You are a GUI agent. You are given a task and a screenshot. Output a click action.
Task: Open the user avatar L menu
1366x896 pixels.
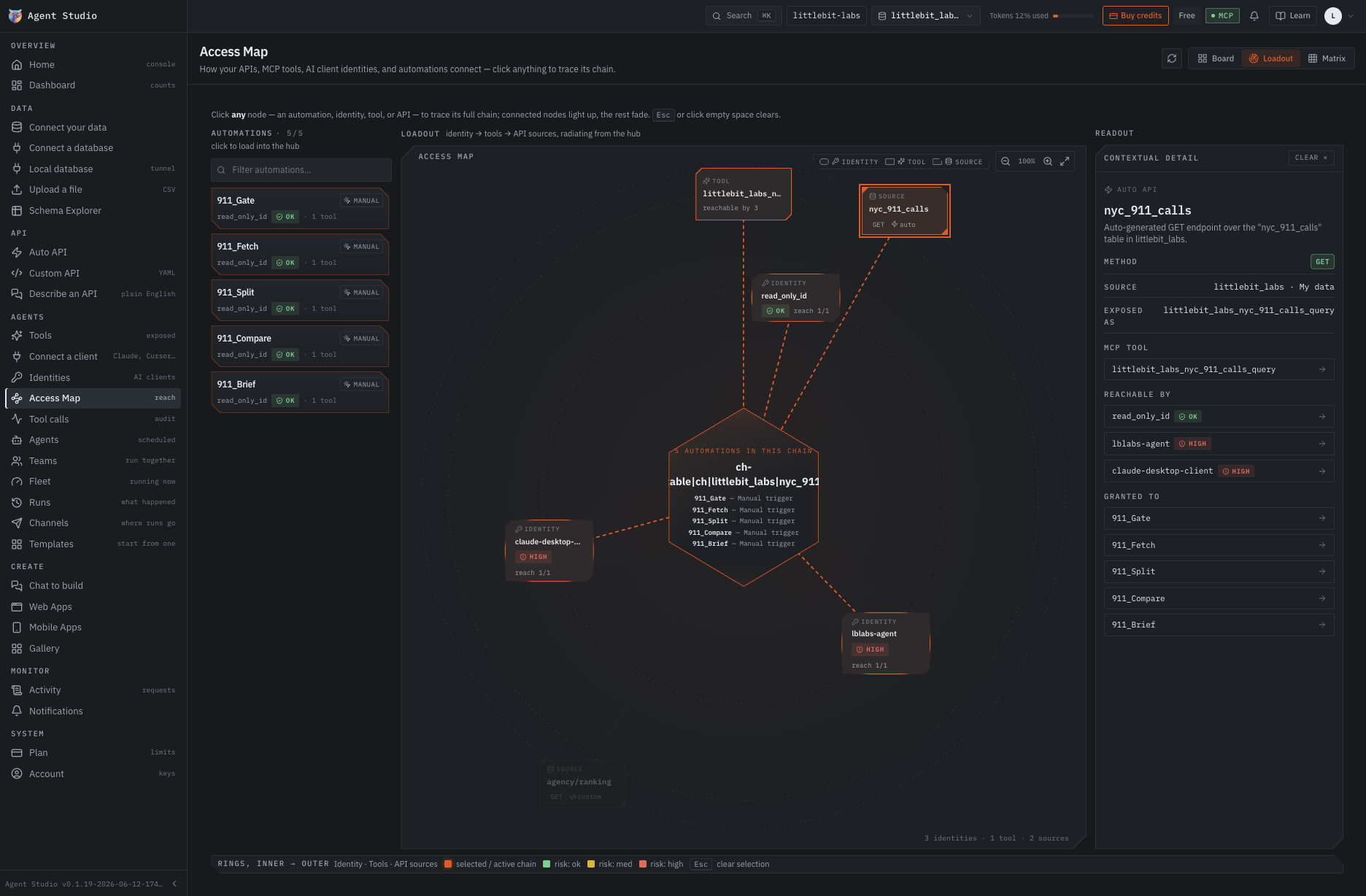pyautogui.click(x=1332, y=15)
